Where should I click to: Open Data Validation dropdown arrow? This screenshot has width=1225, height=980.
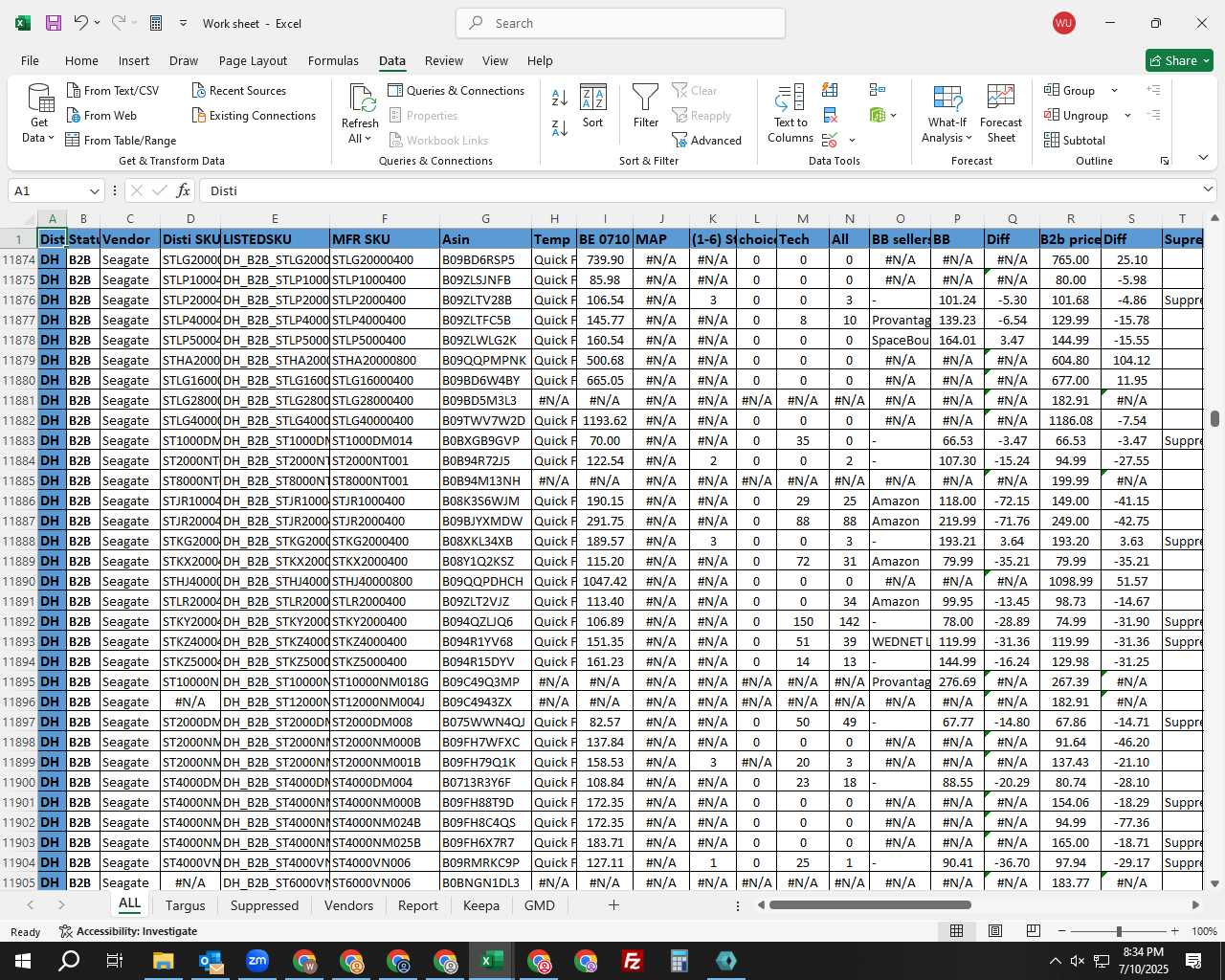point(852,141)
